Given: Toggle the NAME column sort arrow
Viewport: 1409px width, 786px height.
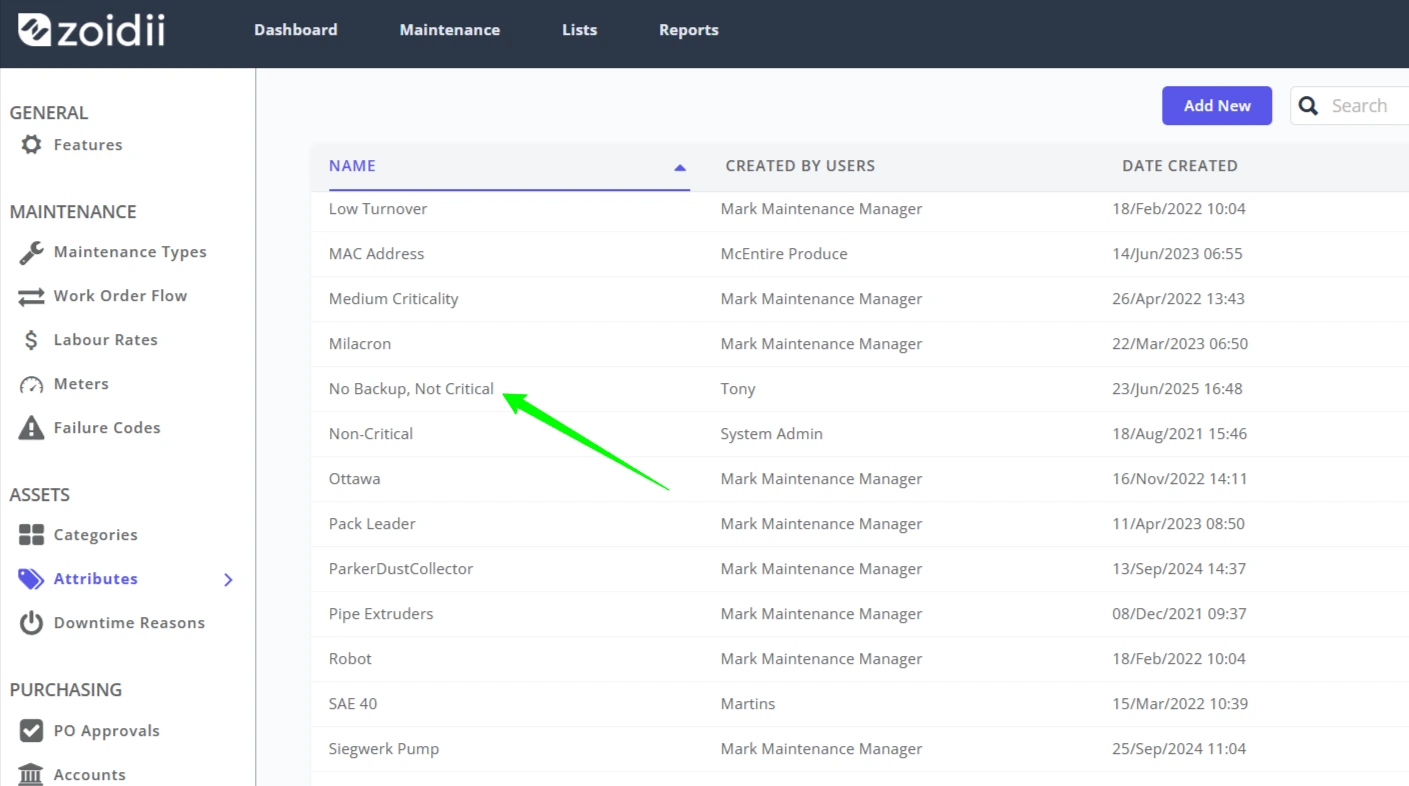Looking at the screenshot, I should [x=680, y=167].
